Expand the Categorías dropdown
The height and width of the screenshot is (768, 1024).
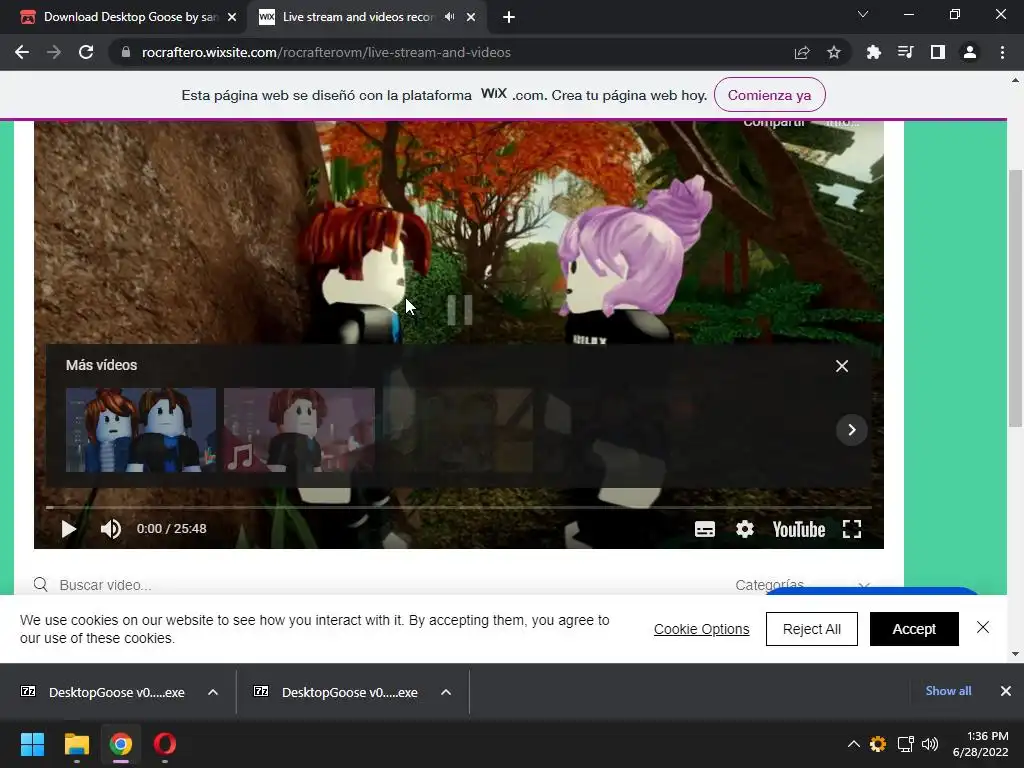pos(803,585)
